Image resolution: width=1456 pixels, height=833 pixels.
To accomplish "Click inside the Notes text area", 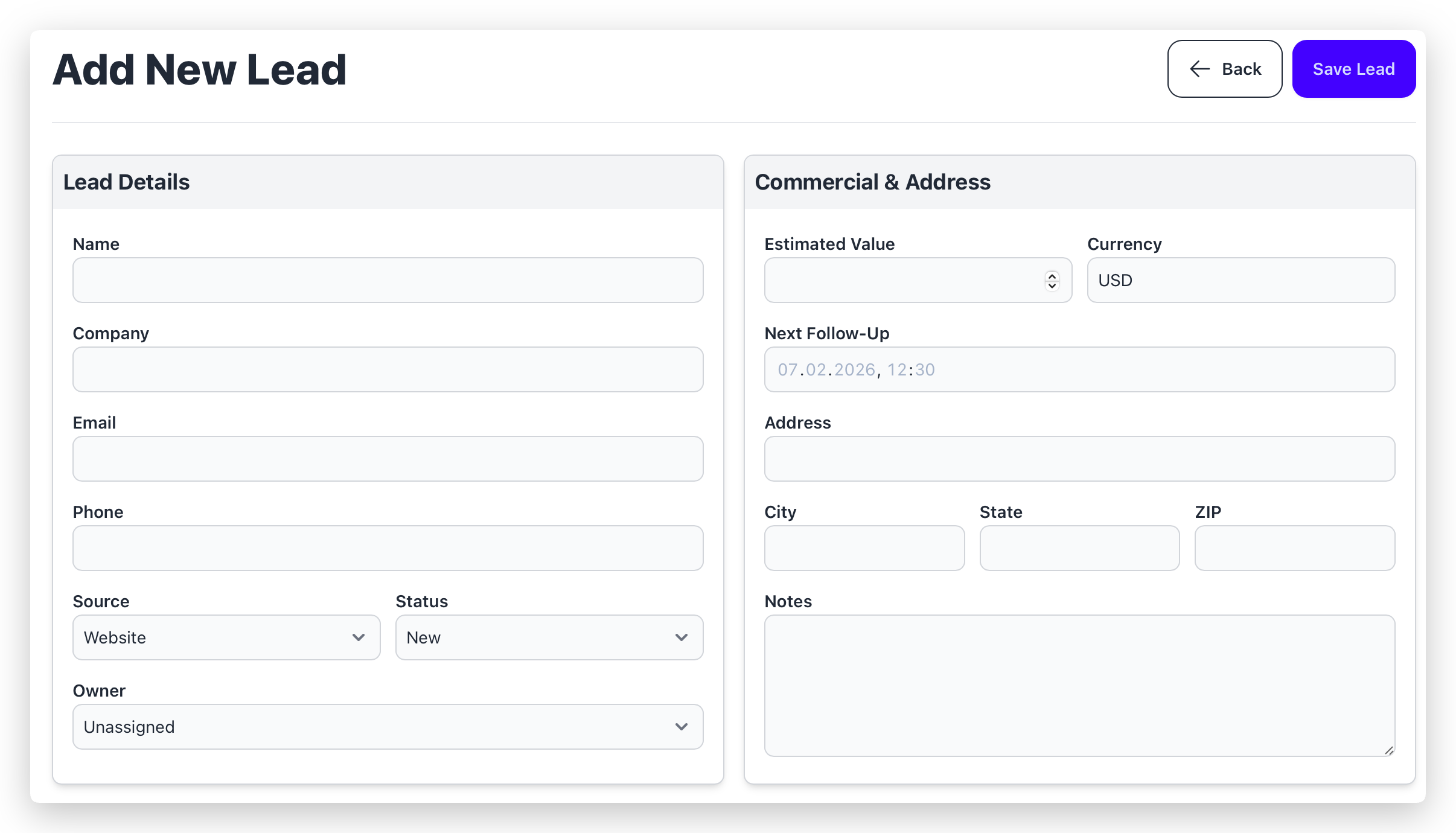I will coord(1079,685).
